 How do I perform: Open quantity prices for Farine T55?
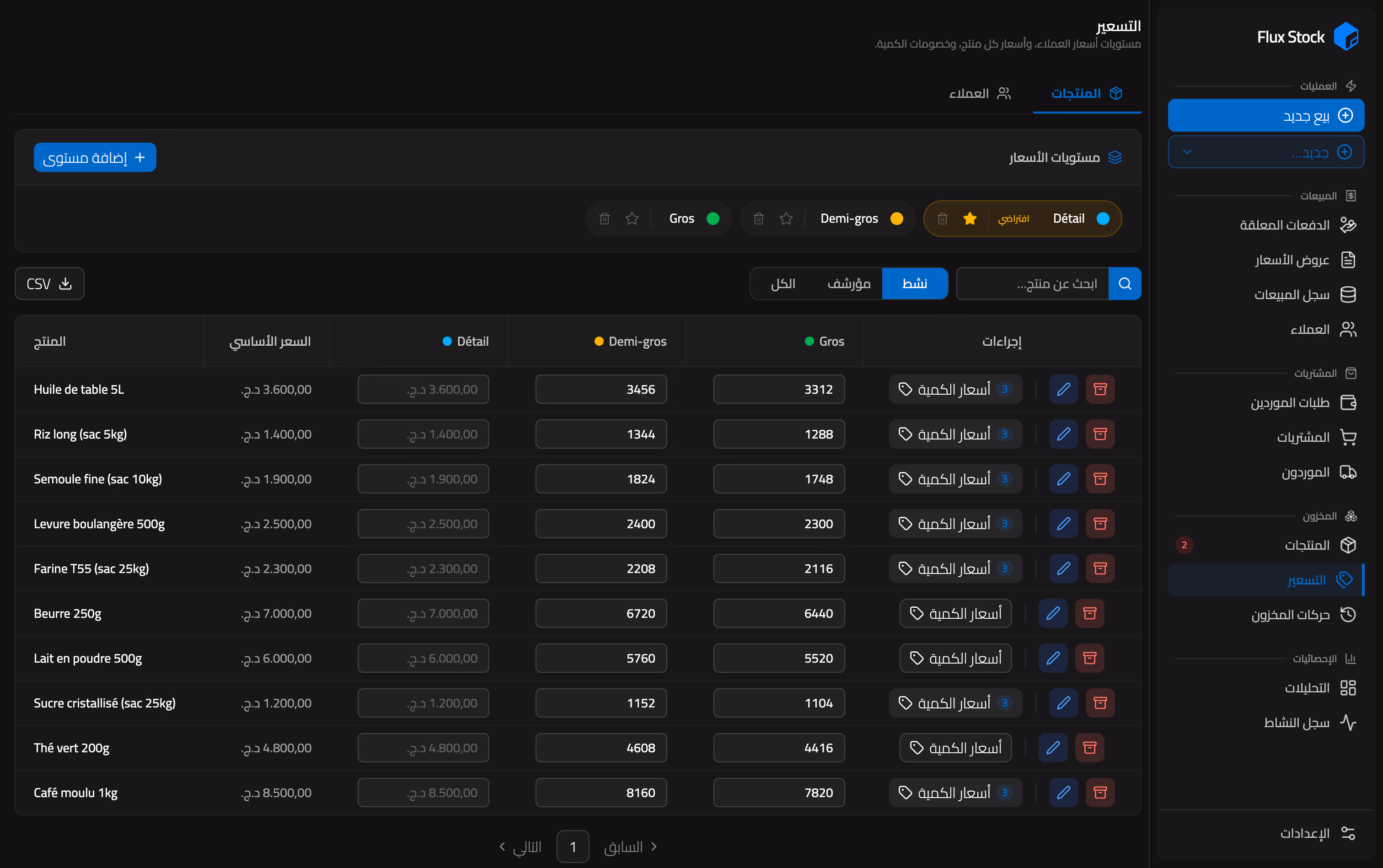[955, 568]
